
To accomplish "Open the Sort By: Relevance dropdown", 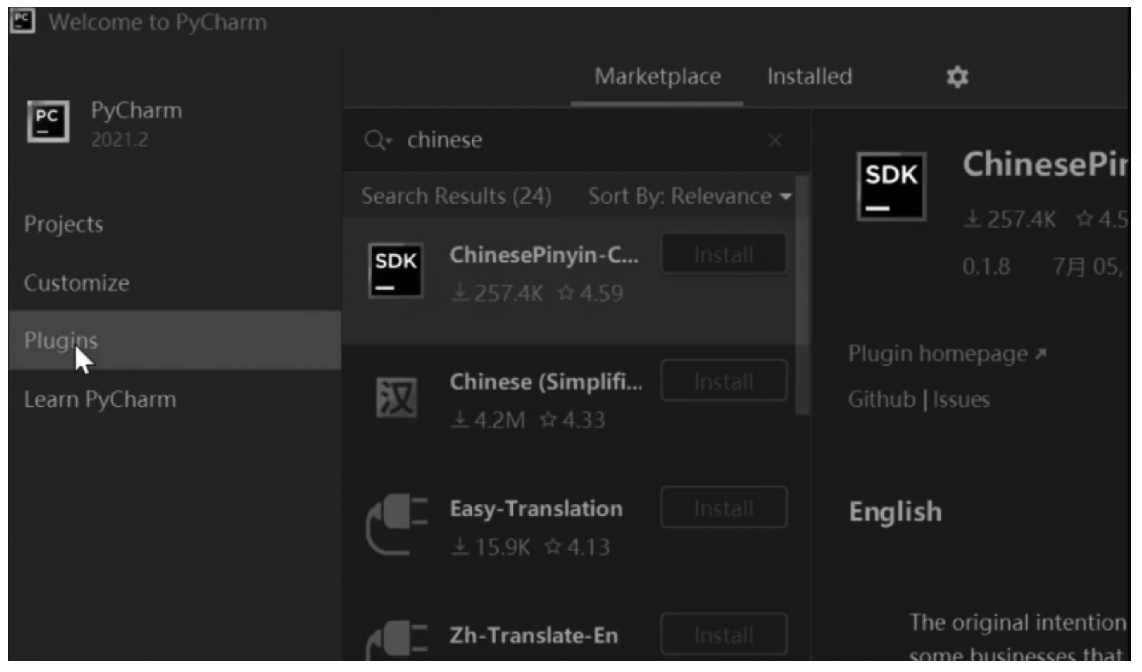I will click(690, 196).
